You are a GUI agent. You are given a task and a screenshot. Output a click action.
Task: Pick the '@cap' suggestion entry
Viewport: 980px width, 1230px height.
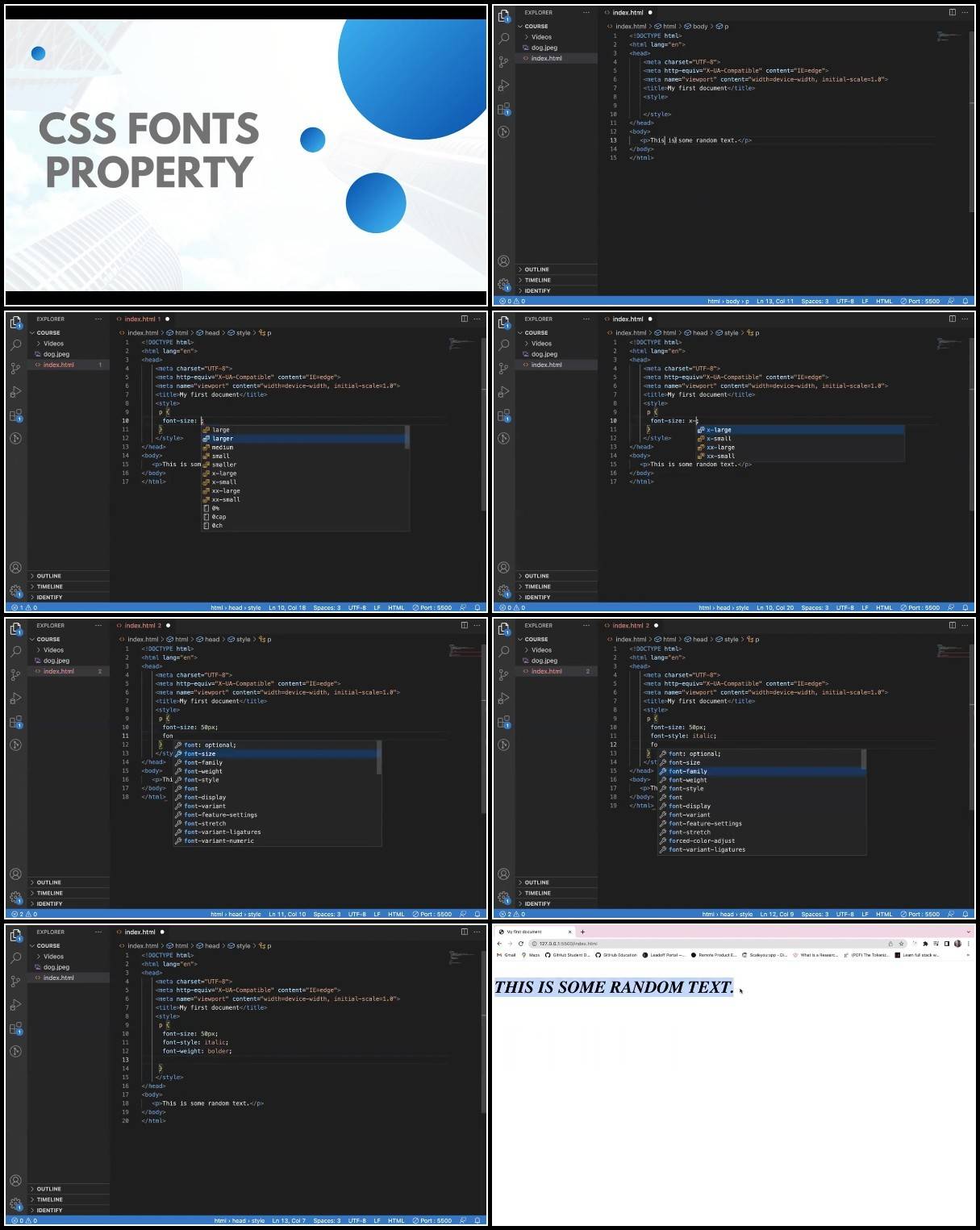(x=305, y=517)
